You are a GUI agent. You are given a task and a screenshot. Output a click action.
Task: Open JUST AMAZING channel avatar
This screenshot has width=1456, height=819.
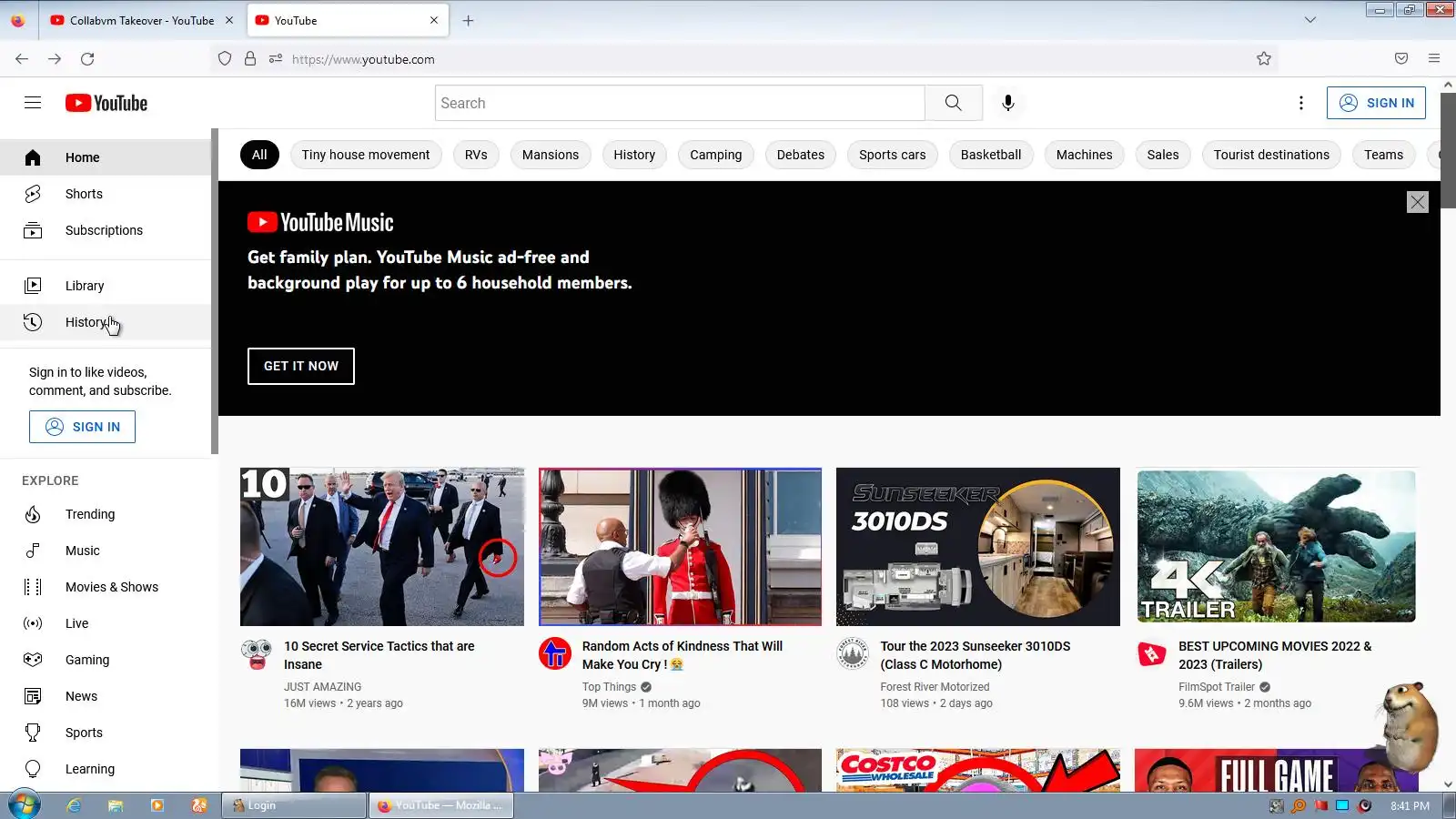click(x=257, y=653)
